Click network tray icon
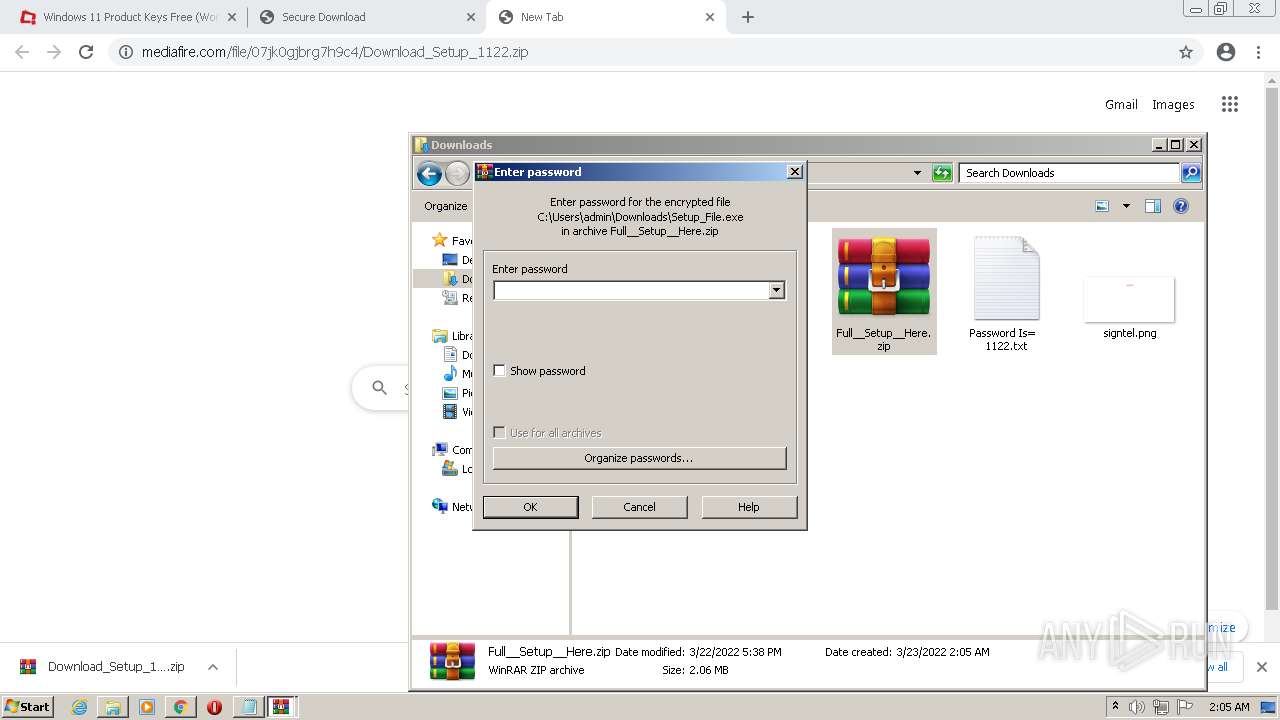 1161,707
